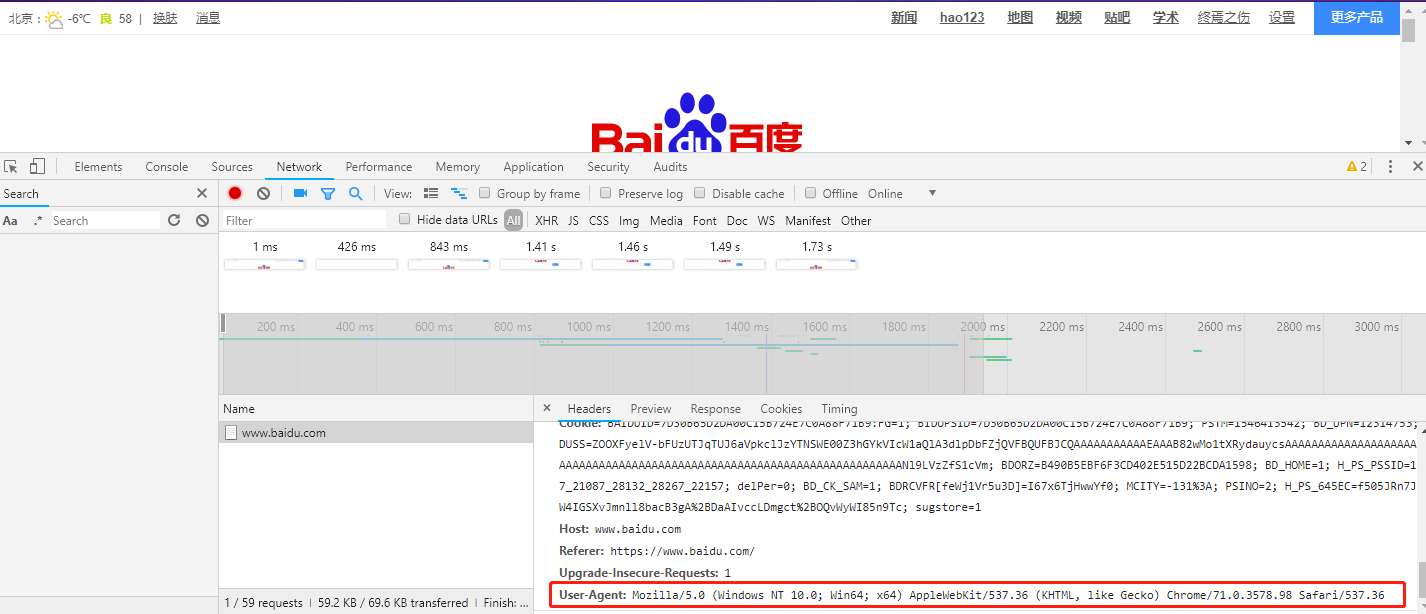Switch to the Sources tab
The image size is (1426, 614).
(232, 167)
